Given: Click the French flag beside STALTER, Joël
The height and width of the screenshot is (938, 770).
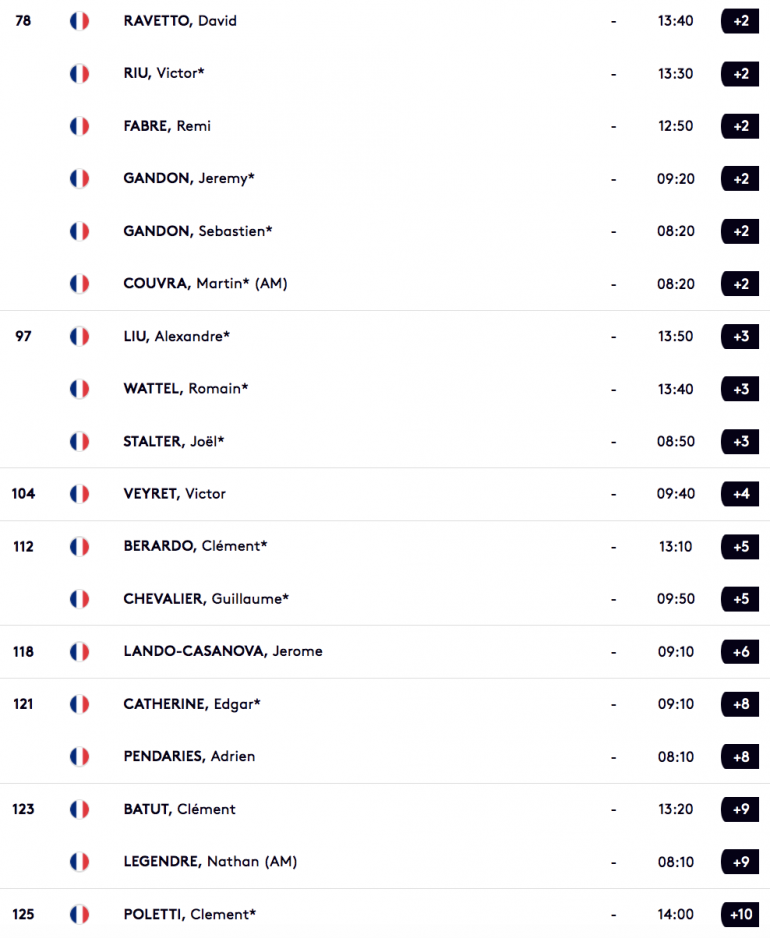Looking at the screenshot, I should pos(80,441).
